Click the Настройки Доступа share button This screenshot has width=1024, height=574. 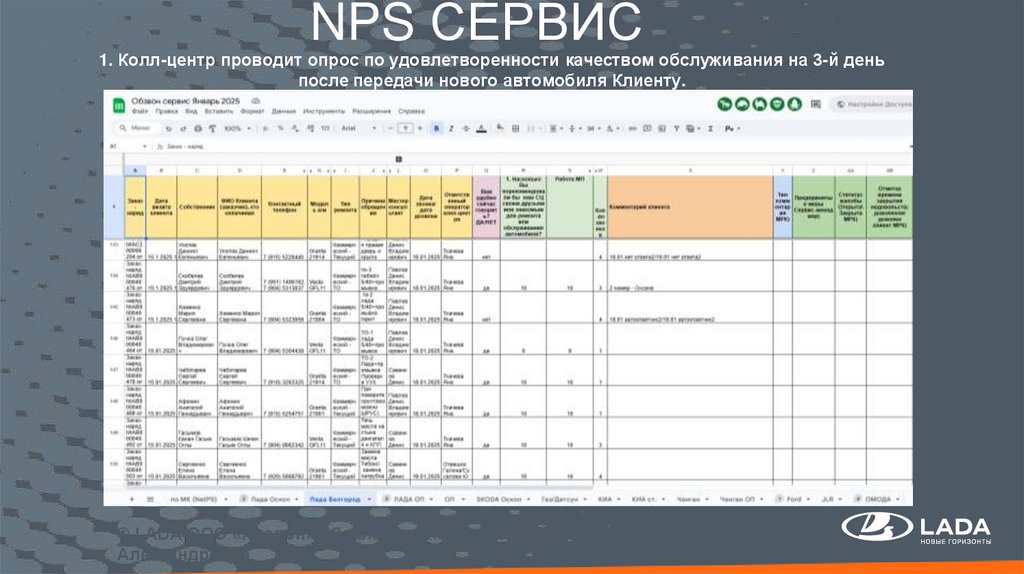pyautogui.click(x=871, y=104)
